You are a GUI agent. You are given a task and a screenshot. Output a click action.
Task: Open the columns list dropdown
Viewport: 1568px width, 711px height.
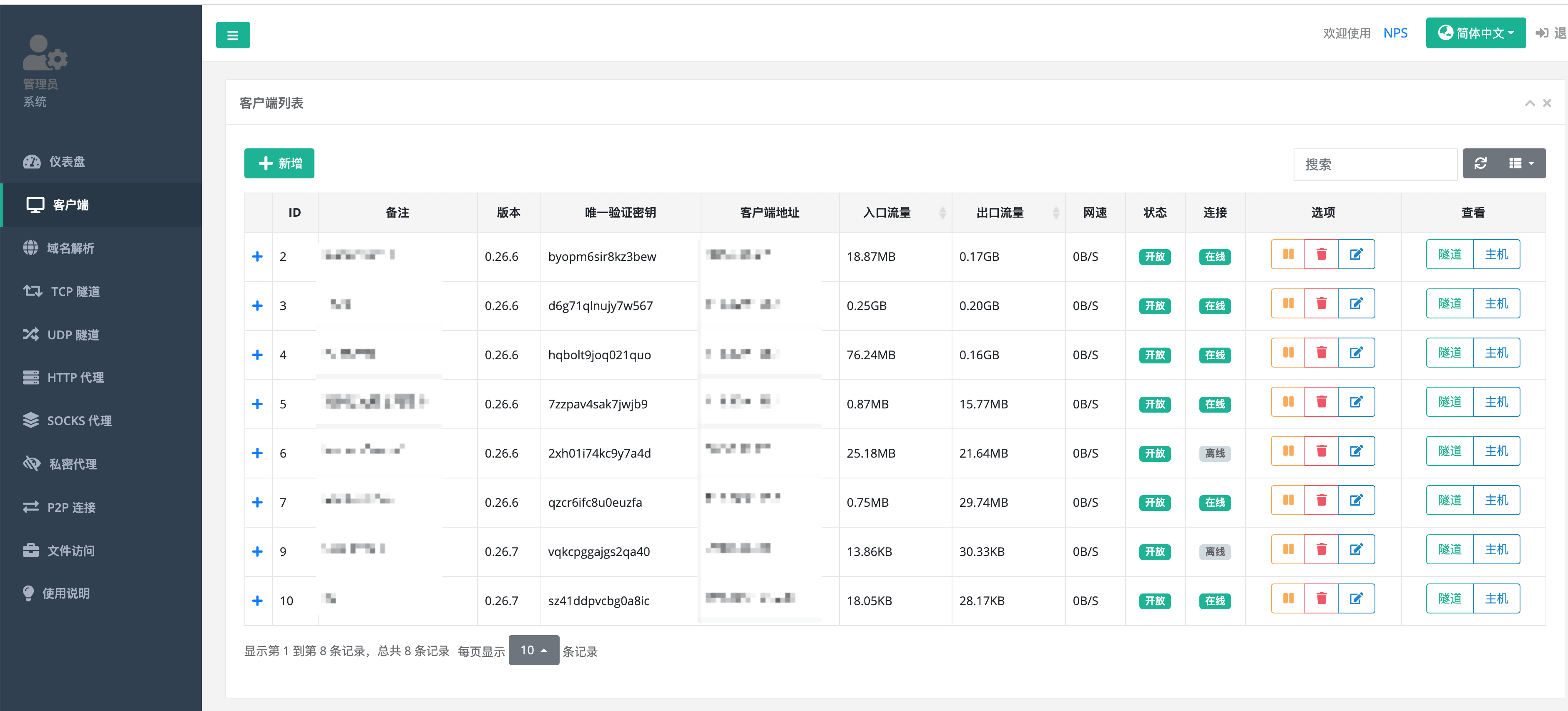point(1521,164)
